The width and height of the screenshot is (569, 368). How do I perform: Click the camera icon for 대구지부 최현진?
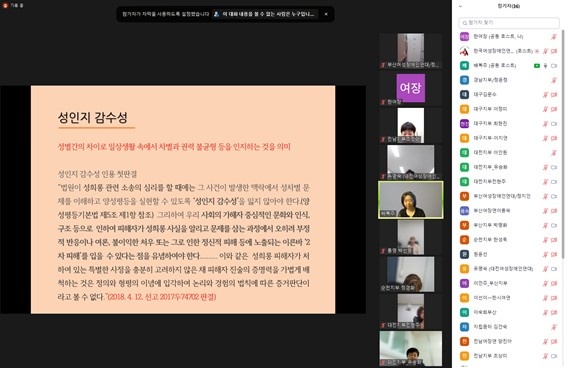(x=554, y=124)
